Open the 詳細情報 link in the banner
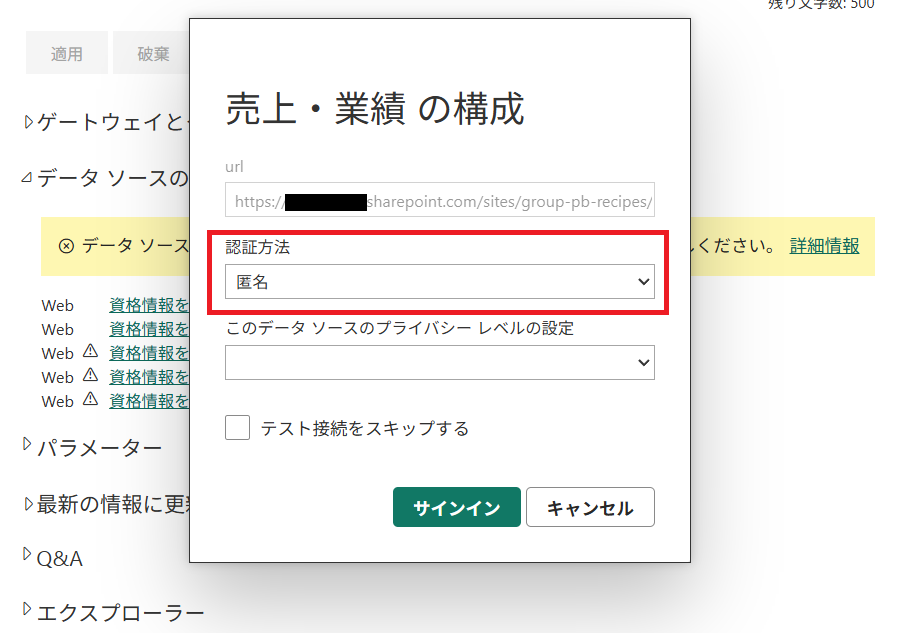 click(824, 246)
